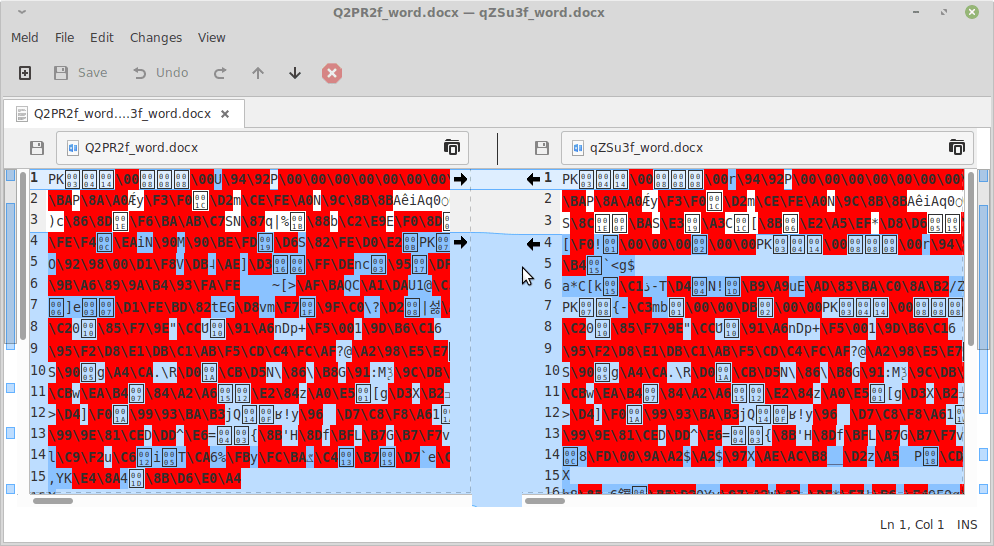Save the left pane file icon
Screen dimensions: 994x546
pos(37,148)
